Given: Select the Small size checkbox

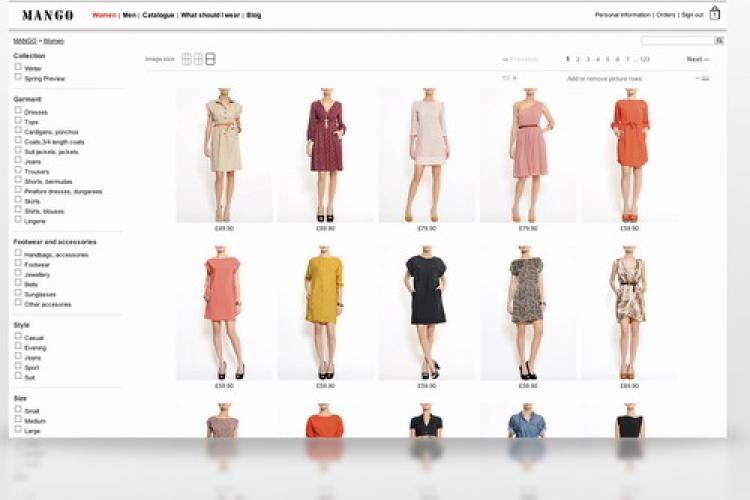Looking at the screenshot, I should (x=18, y=410).
